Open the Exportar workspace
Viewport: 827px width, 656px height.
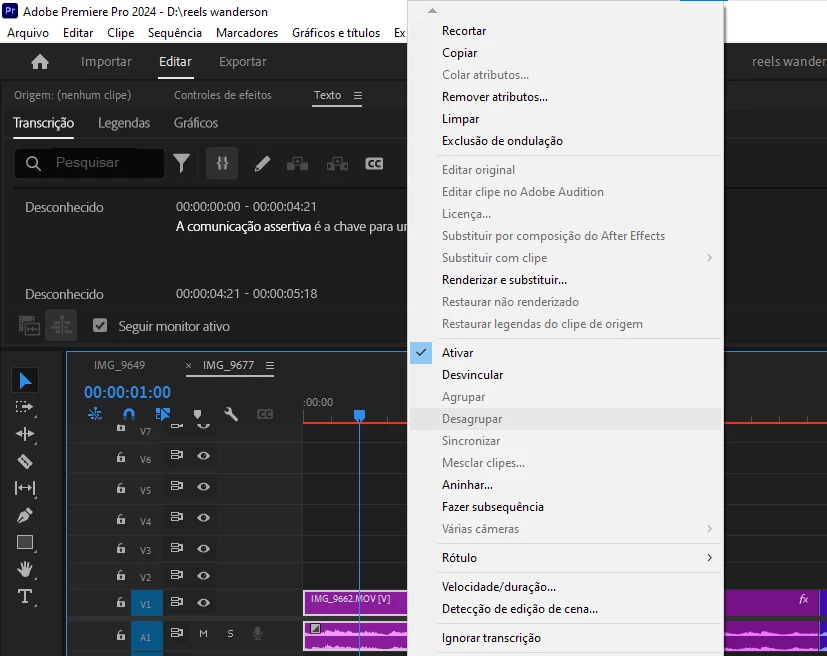[243, 62]
